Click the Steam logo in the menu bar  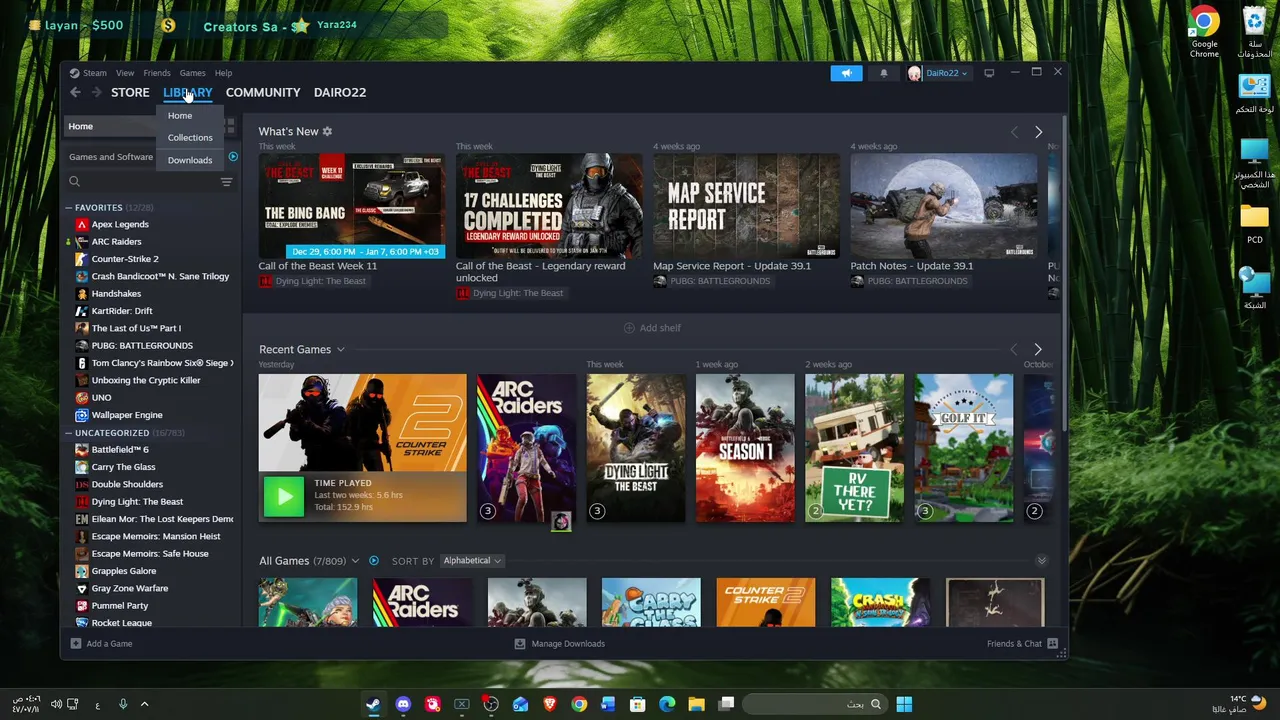74,73
